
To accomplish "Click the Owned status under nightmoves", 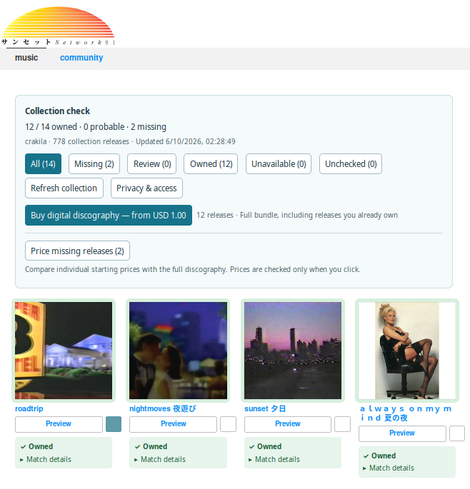I will (x=151, y=446).
